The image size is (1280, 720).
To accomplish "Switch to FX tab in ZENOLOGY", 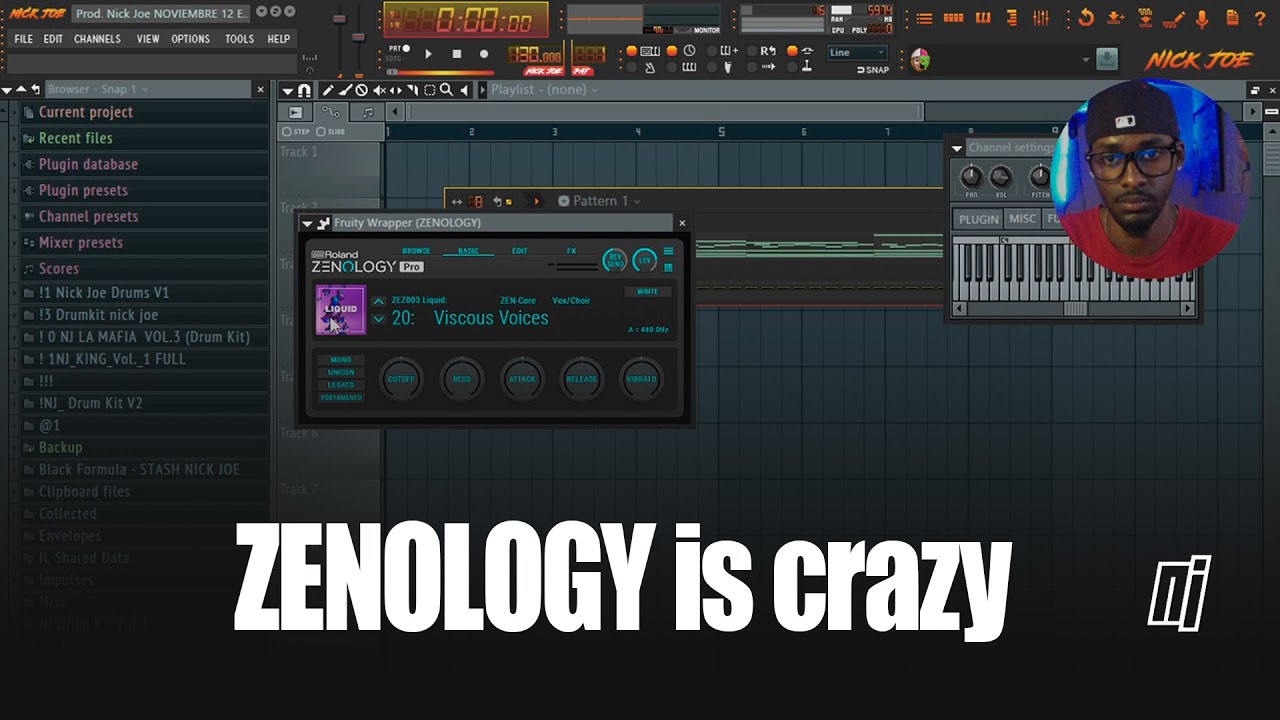I will click(571, 251).
